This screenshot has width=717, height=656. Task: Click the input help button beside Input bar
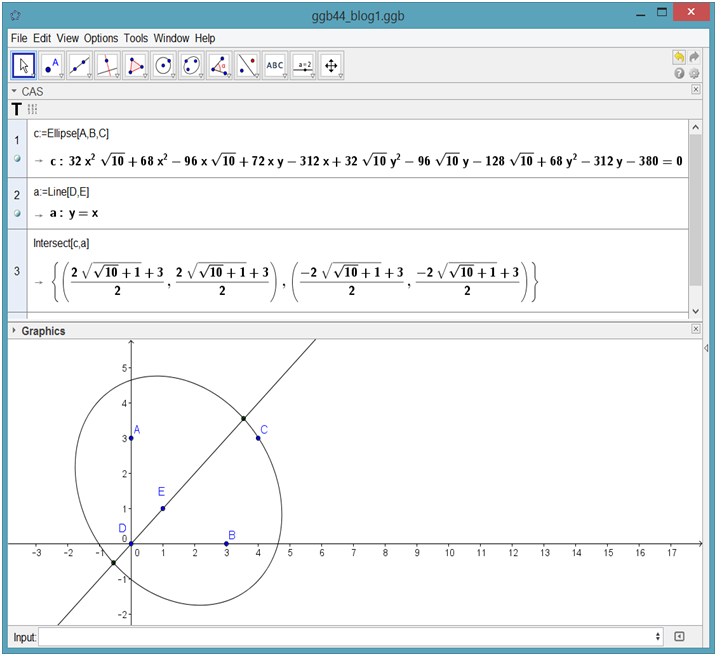click(x=679, y=636)
